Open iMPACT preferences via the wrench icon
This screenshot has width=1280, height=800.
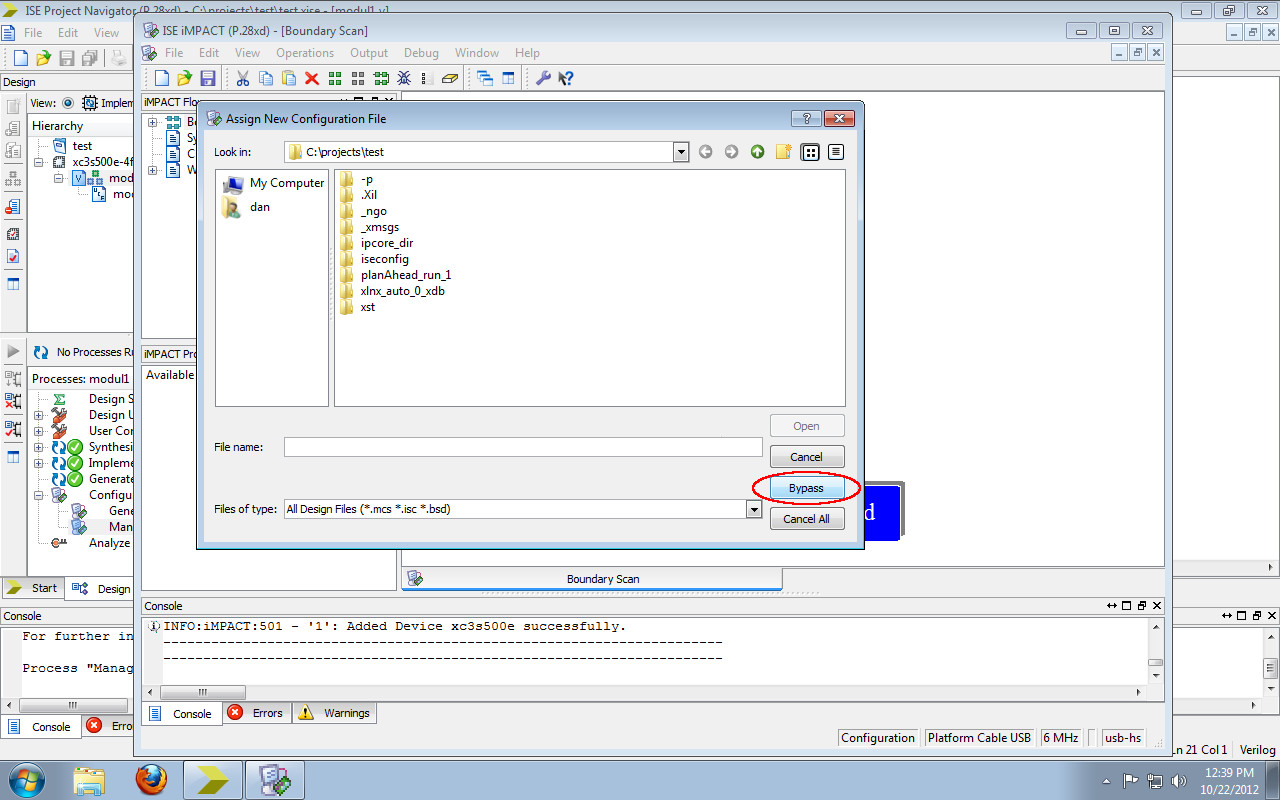543,78
